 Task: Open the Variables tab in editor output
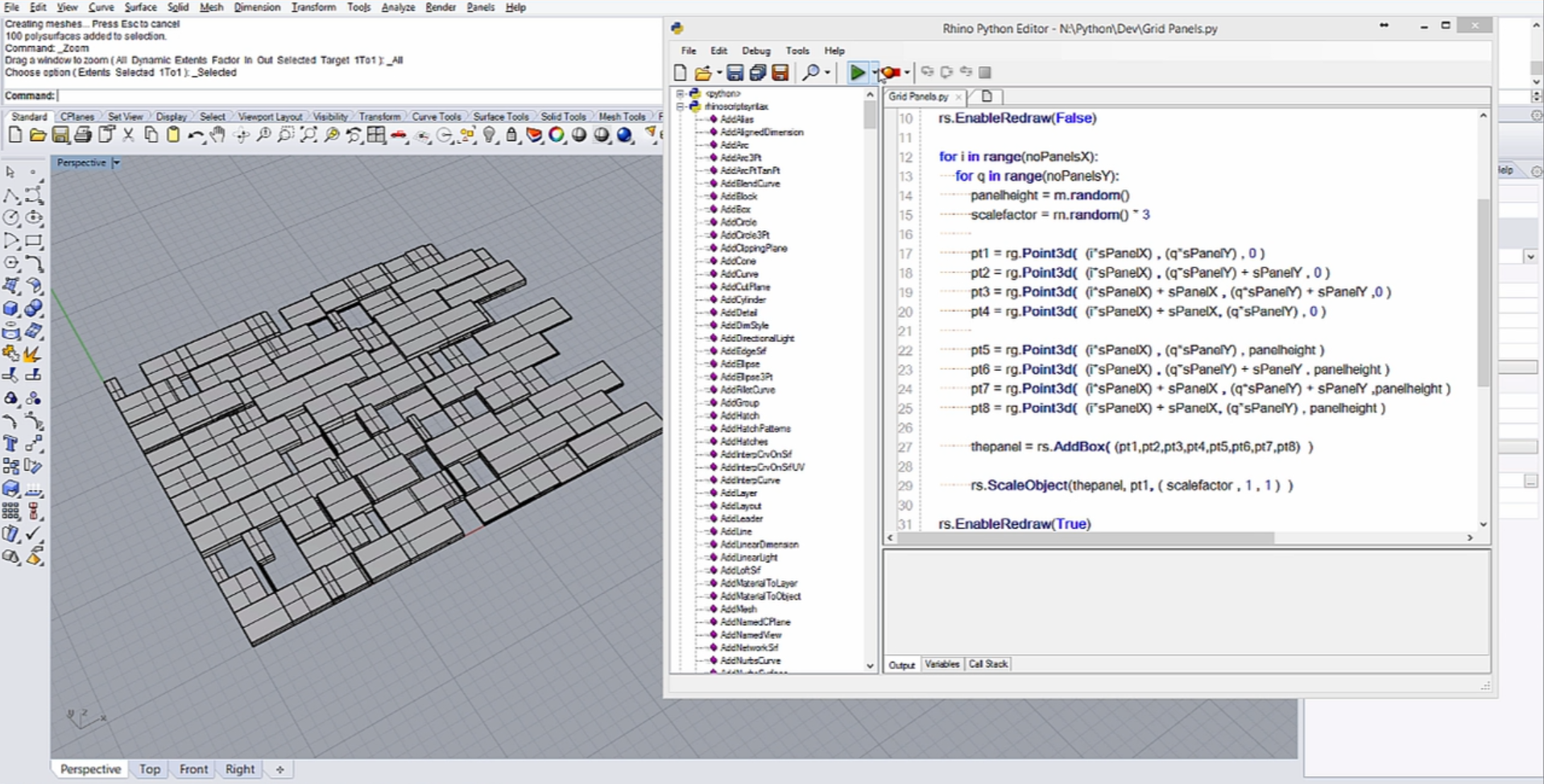[x=942, y=664]
